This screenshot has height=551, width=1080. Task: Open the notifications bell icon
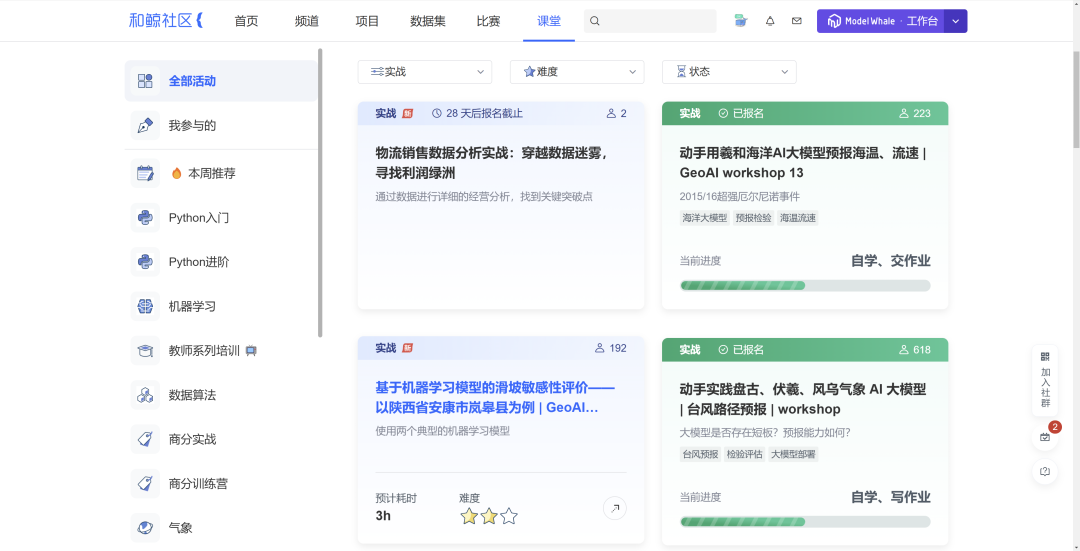click(x=770, y=21)
